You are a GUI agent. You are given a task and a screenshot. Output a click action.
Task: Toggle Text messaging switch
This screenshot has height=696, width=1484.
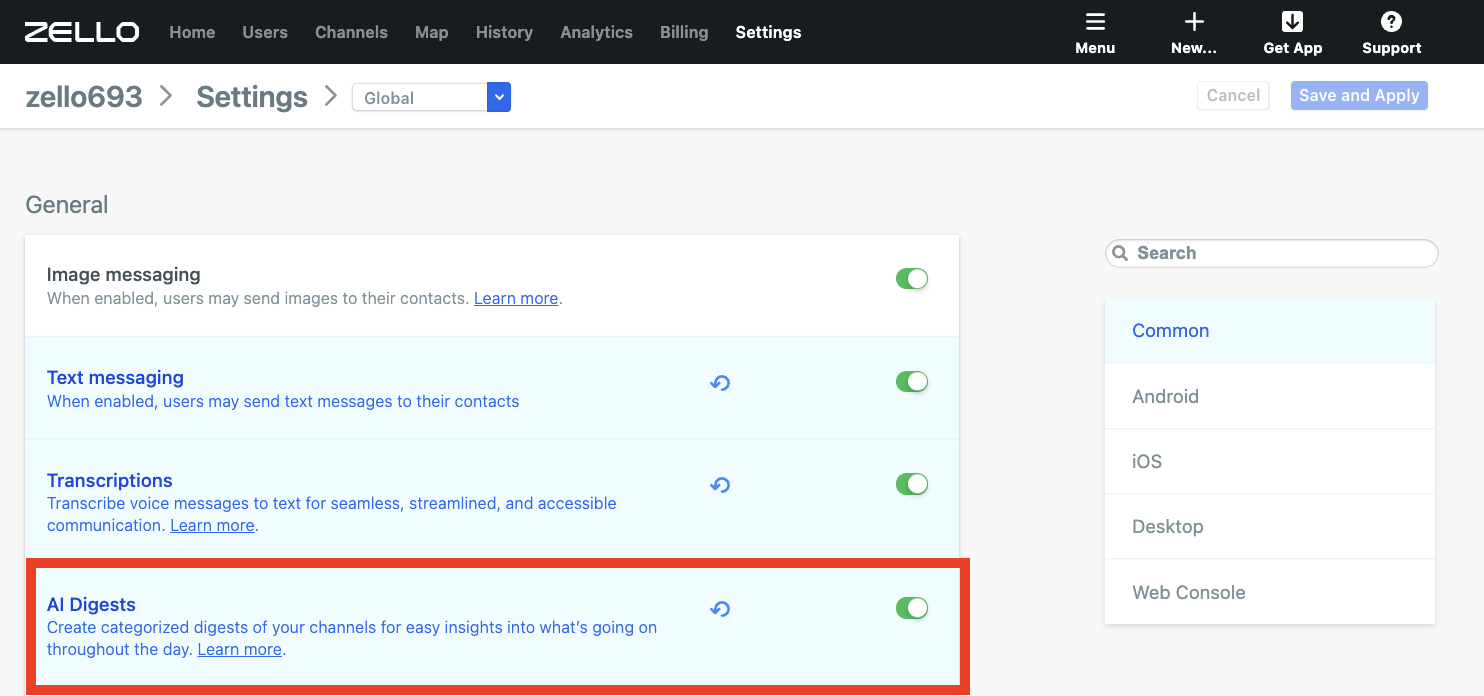pyautogui.click(x=912, y=382)
